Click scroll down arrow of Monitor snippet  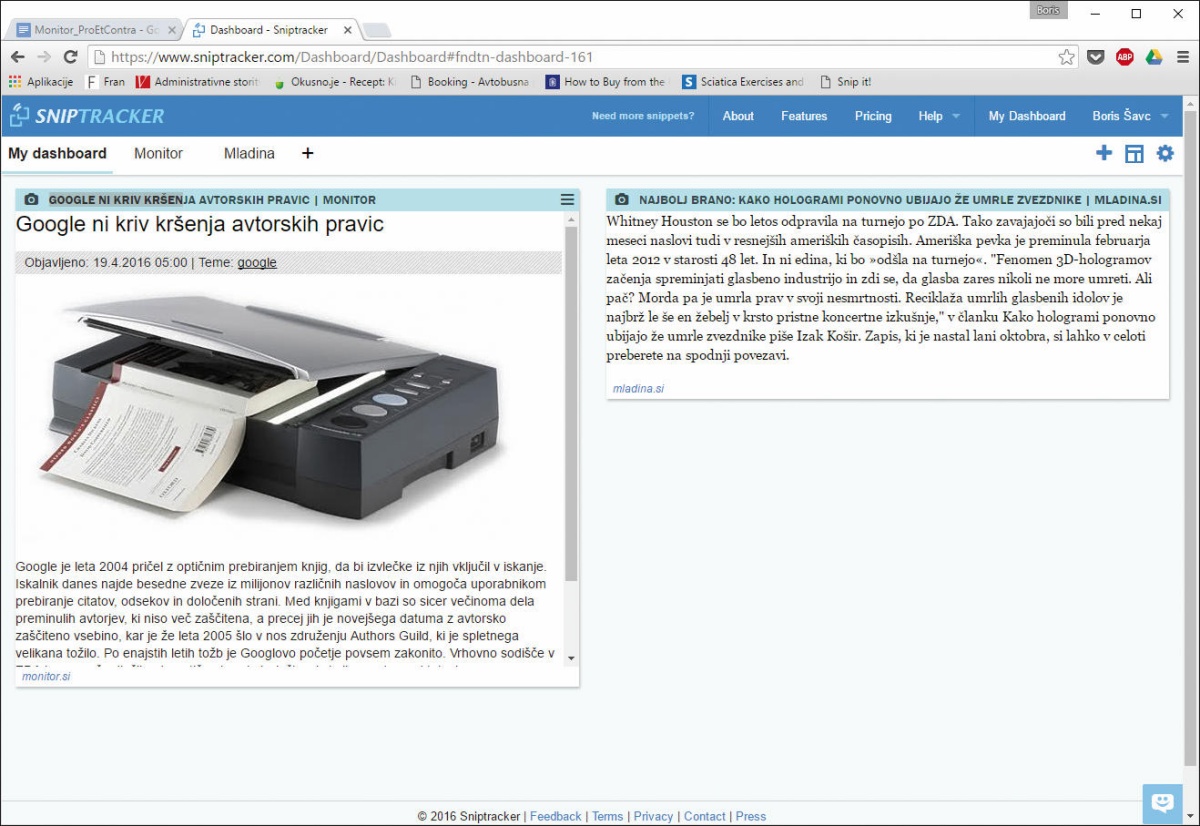[x=571, y=658]
